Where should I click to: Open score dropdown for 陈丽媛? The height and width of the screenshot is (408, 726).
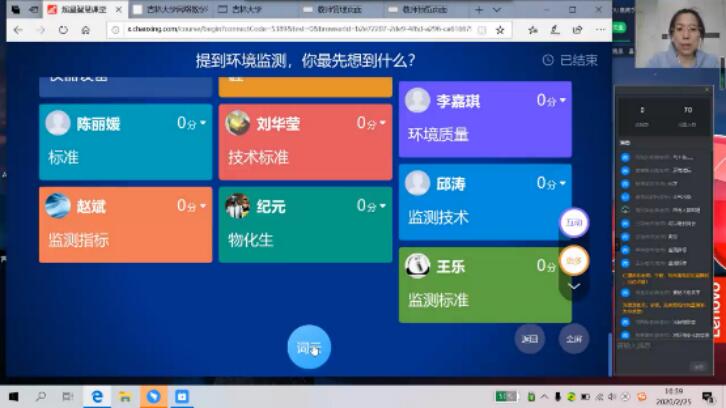(x=203, y=123)
